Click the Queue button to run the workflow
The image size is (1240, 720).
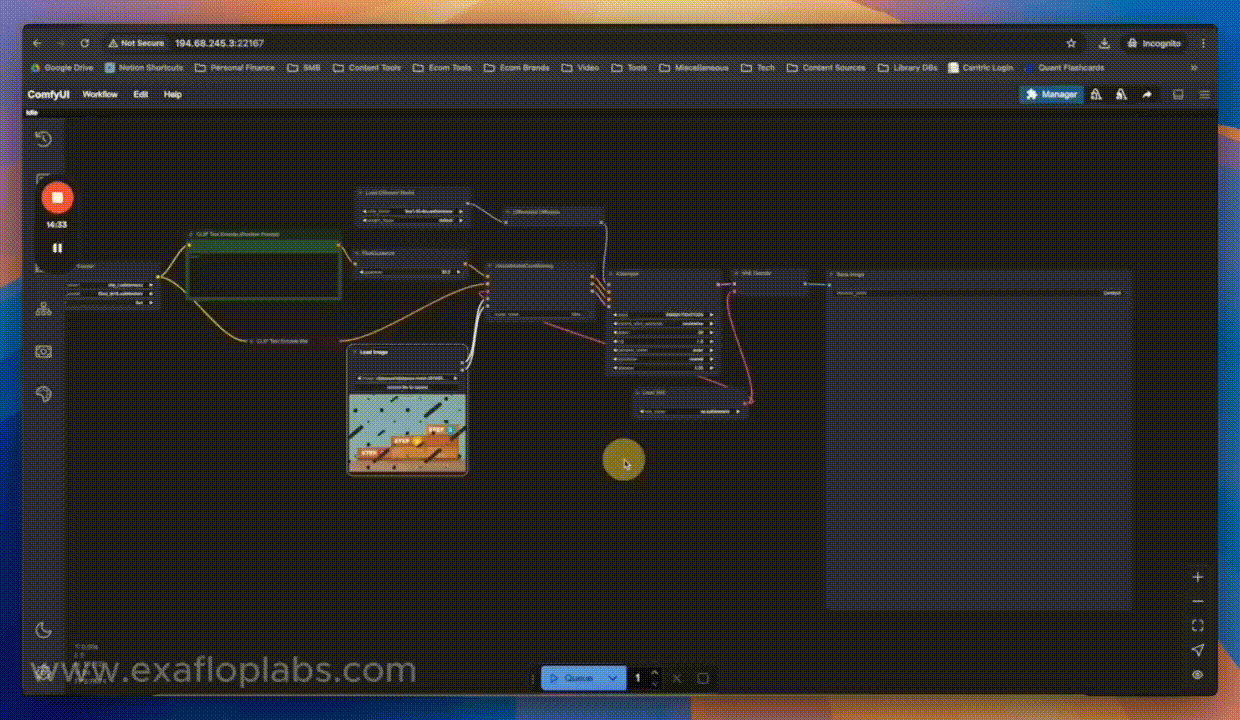[578, 678]
